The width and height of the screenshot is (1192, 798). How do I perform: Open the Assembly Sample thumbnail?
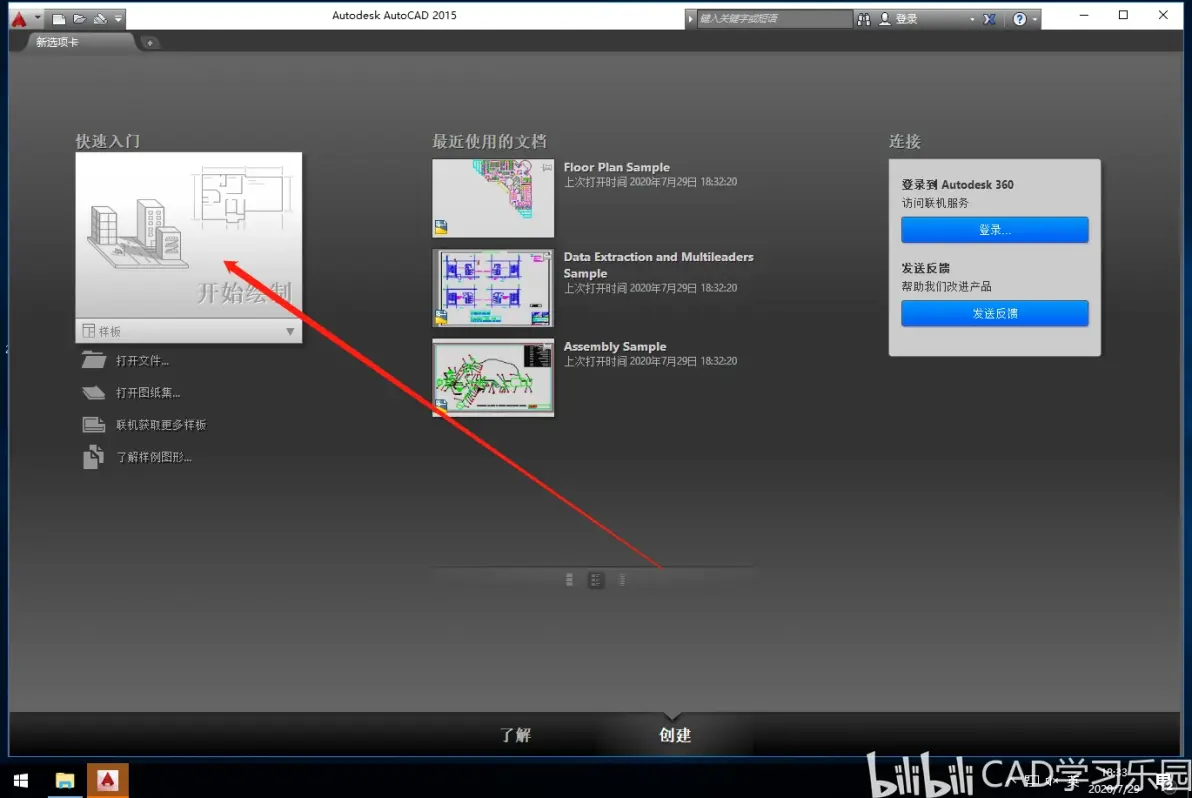(x=493, y=378)
